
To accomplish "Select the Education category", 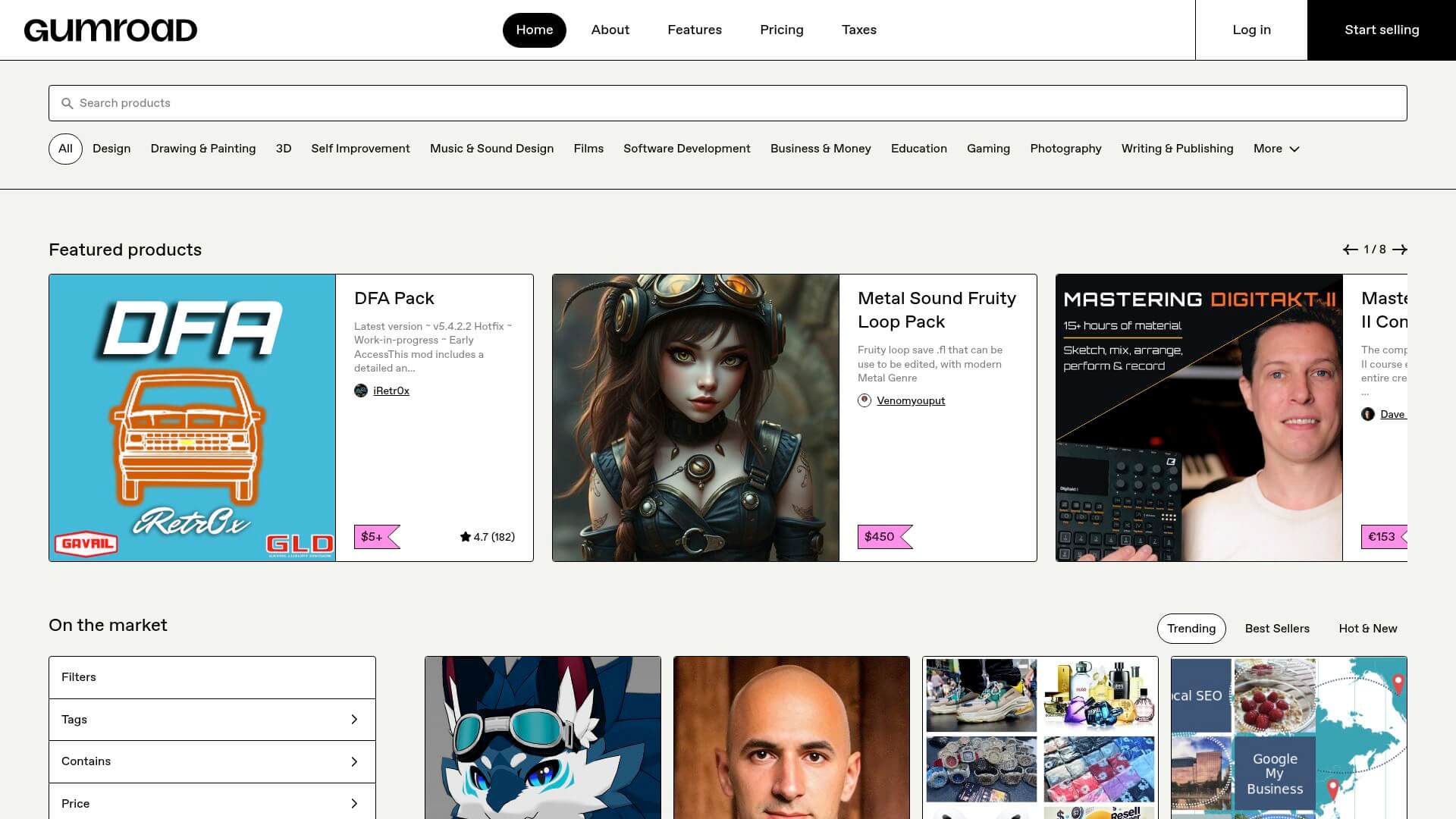I will pyautogui.click(x=919, y=149).
